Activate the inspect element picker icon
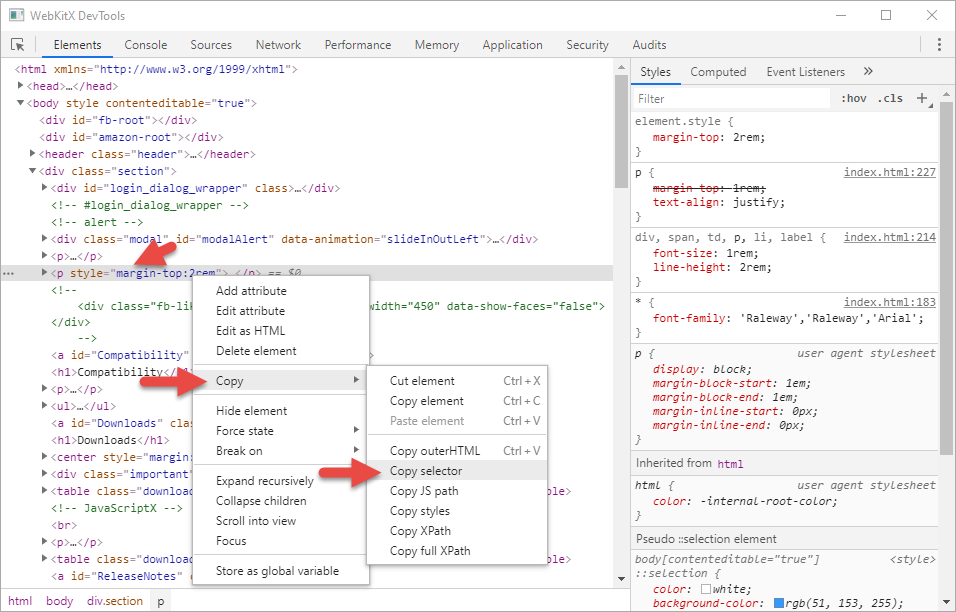The image size is (956, 612). pos(18,44)
